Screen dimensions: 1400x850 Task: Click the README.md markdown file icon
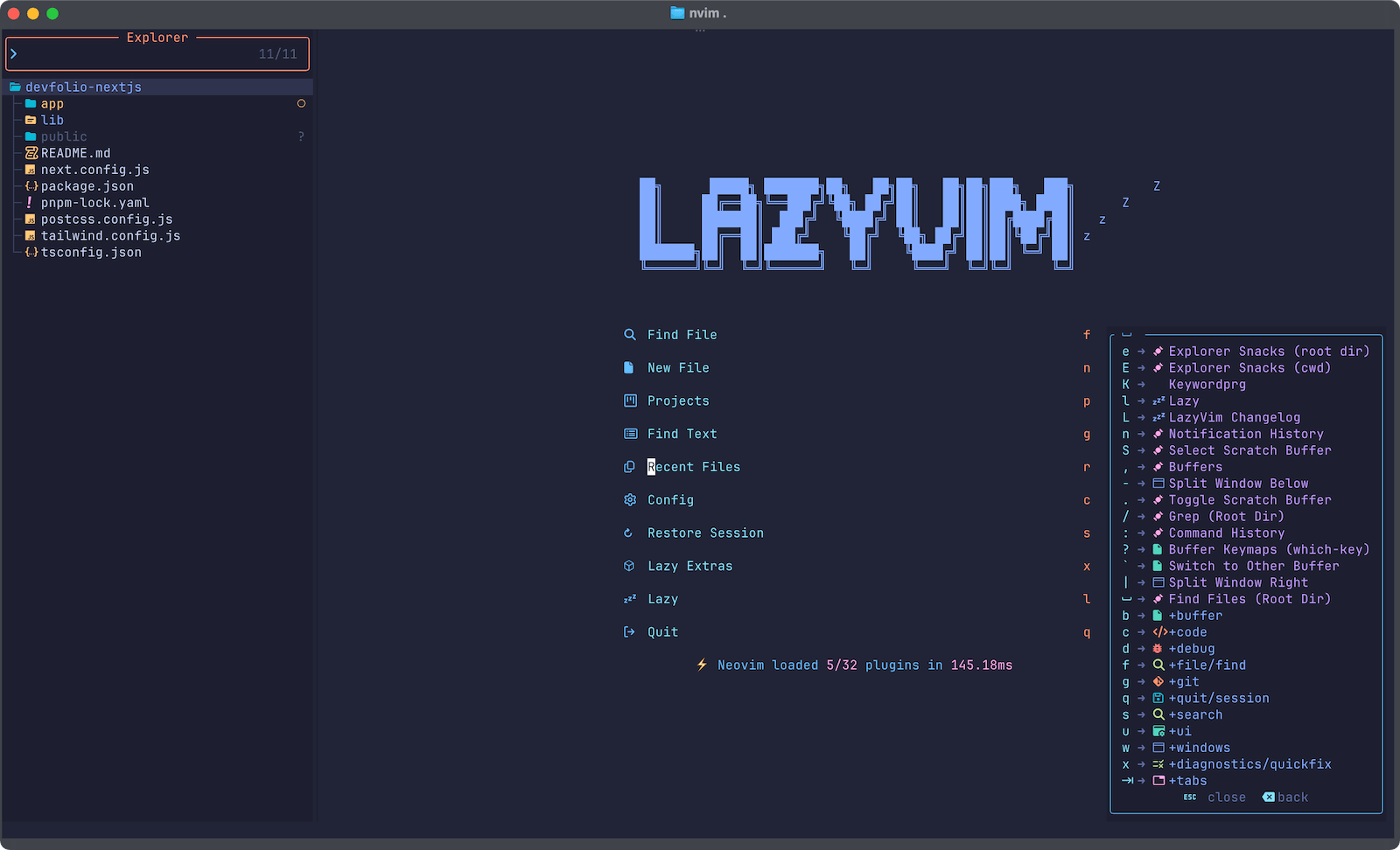31,153
